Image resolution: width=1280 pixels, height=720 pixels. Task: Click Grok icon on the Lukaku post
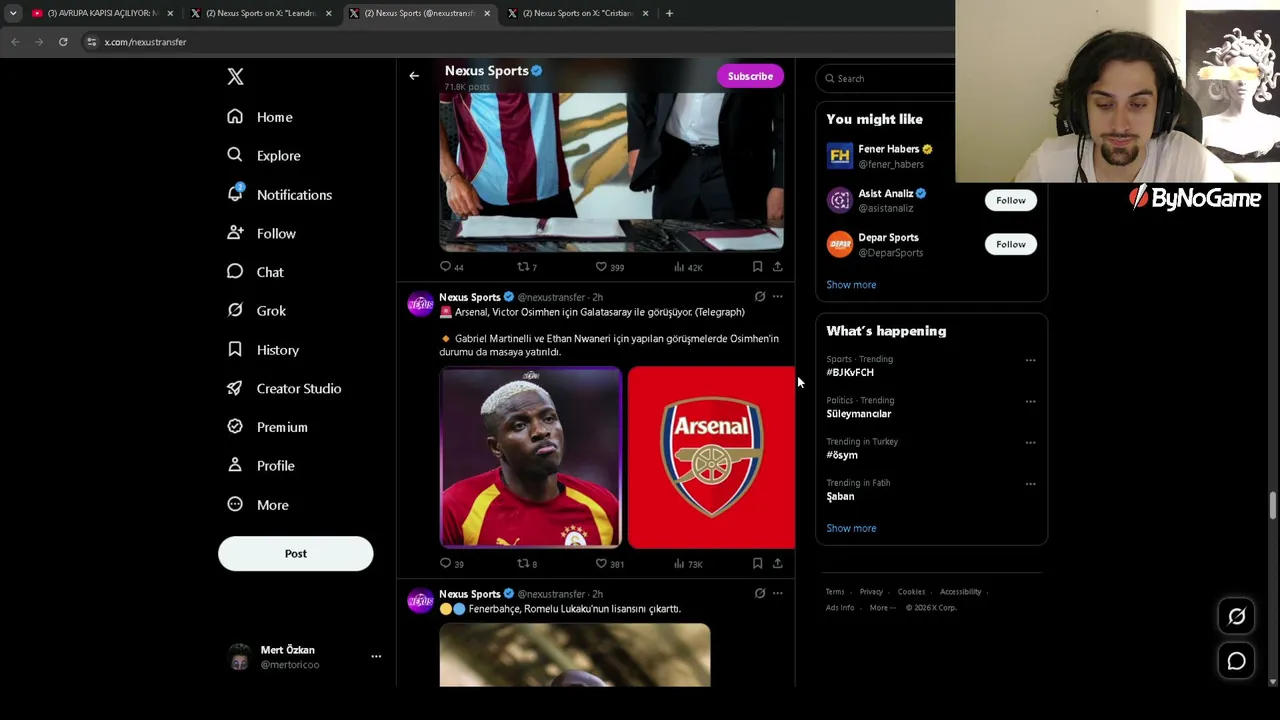[760, 594]
